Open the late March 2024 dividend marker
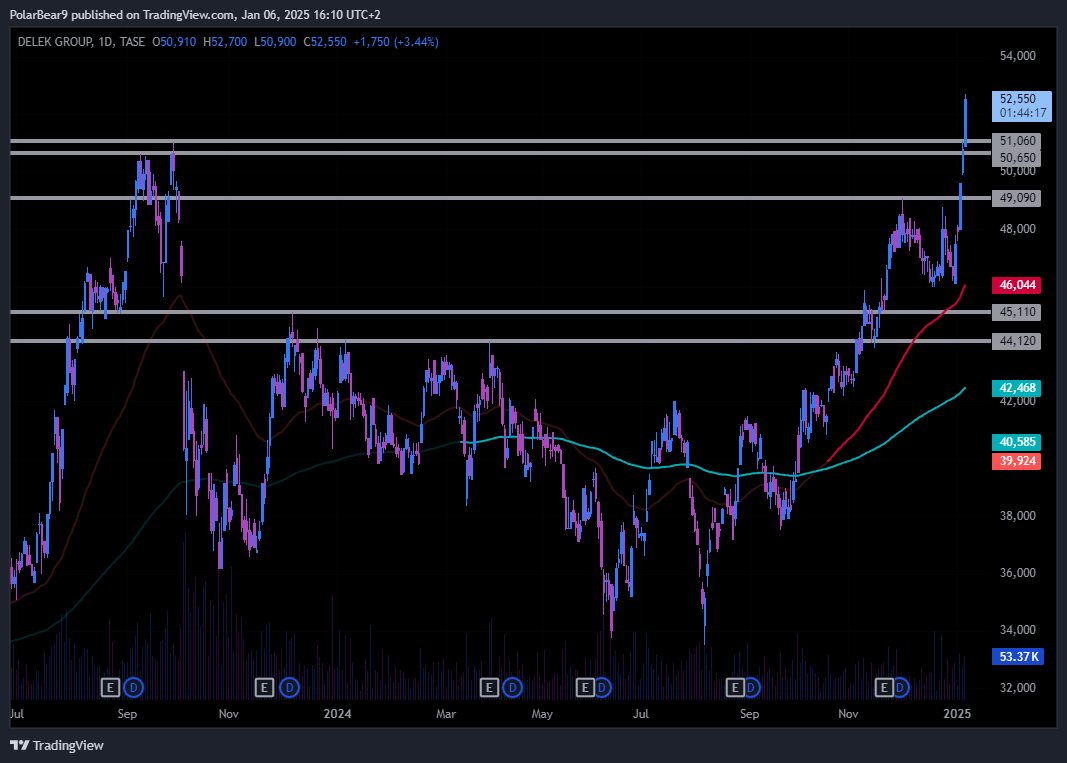 coord(512,687)
